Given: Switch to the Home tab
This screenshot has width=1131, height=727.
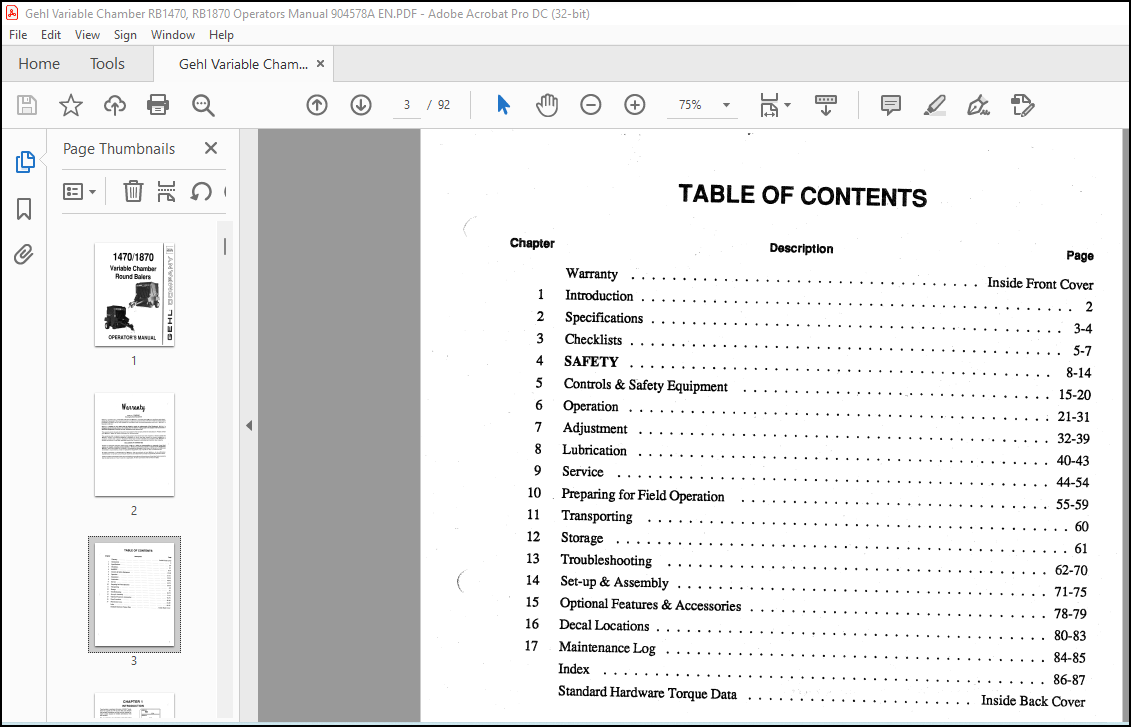Looking at the screenshot, I should tap(39, 63).
